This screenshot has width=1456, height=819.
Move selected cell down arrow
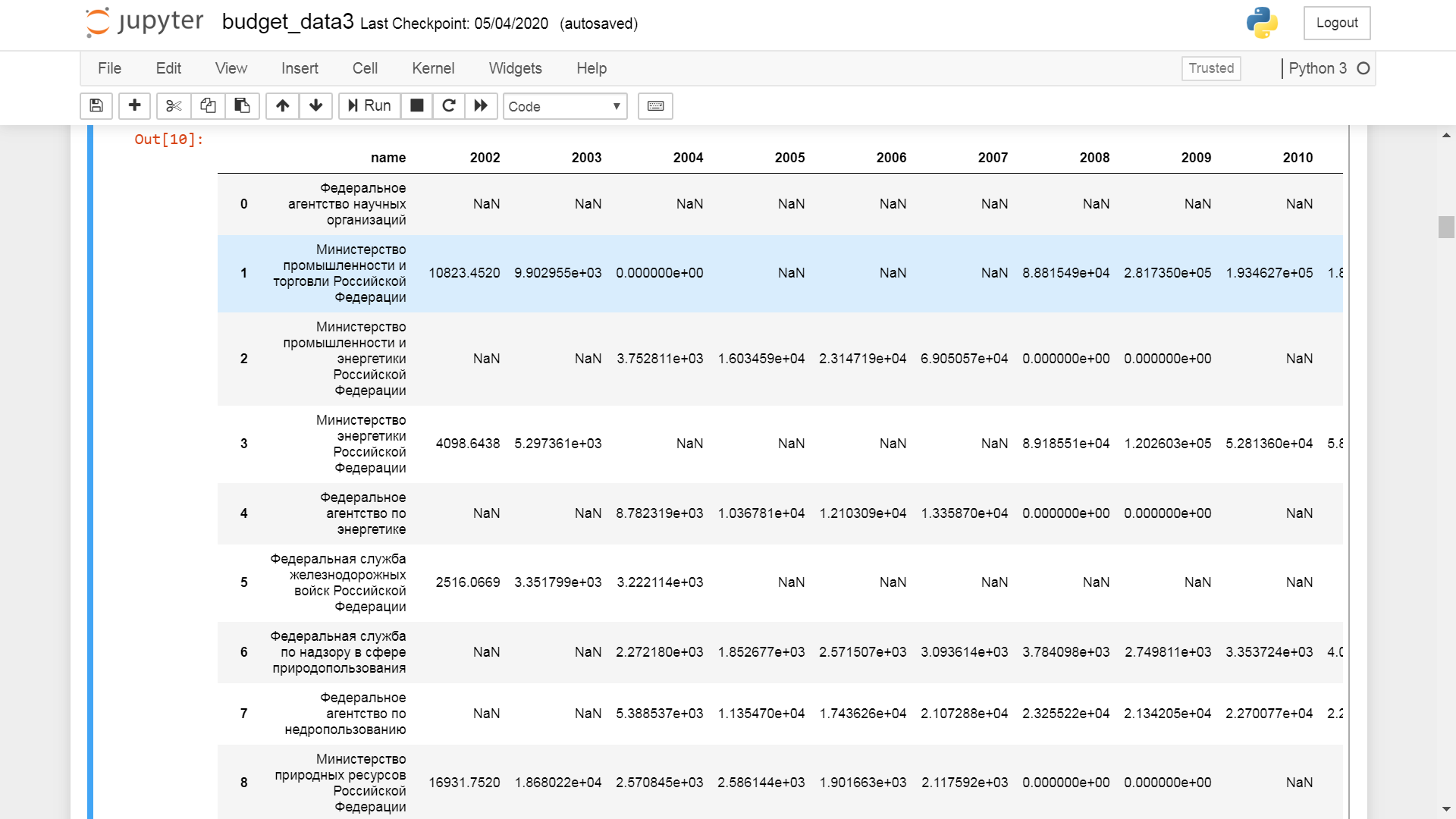315,106
